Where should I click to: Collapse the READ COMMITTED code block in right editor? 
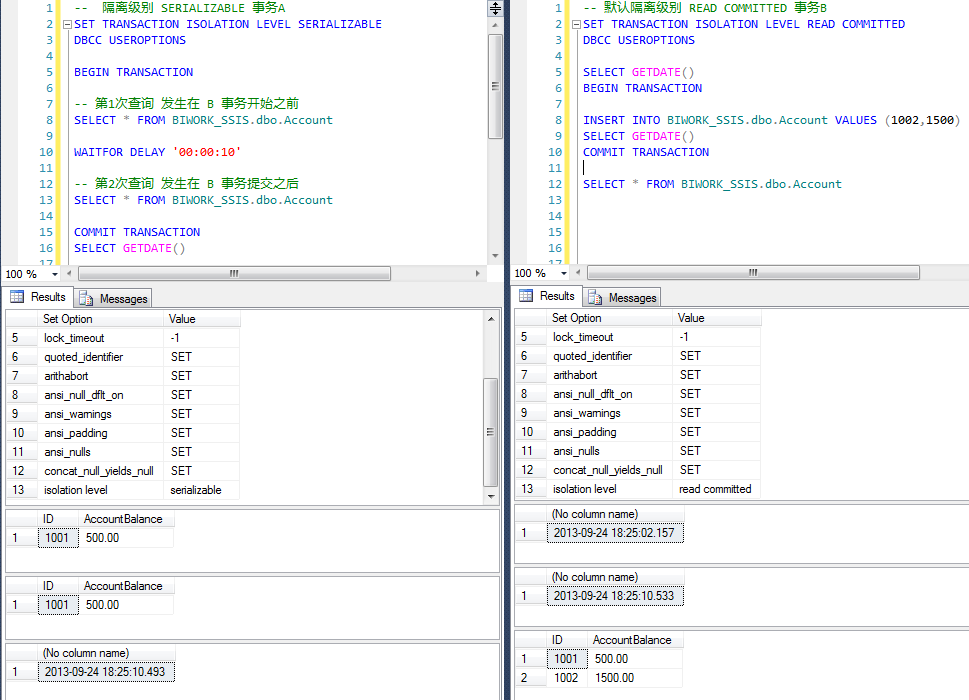click(x=575, y=24)
